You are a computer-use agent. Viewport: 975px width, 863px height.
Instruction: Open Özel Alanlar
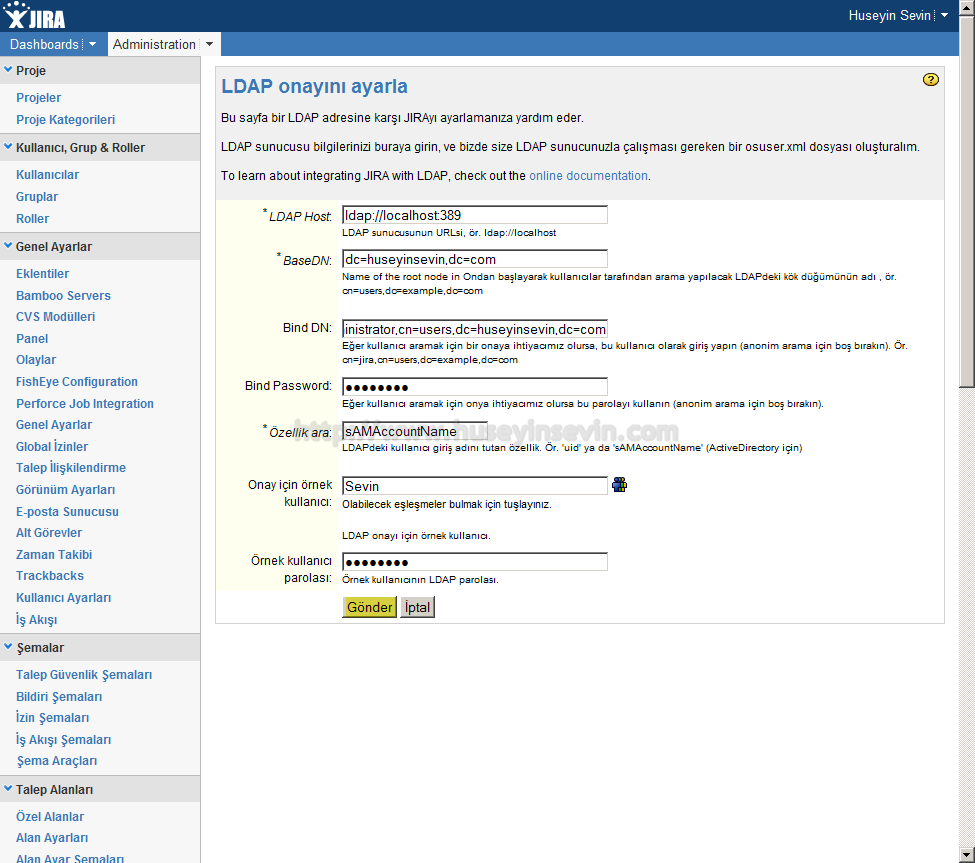tap(50, 816)
